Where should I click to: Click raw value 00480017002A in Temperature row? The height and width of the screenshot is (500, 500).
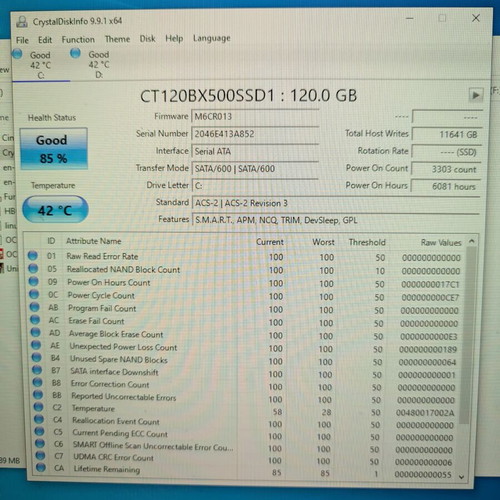425,413
